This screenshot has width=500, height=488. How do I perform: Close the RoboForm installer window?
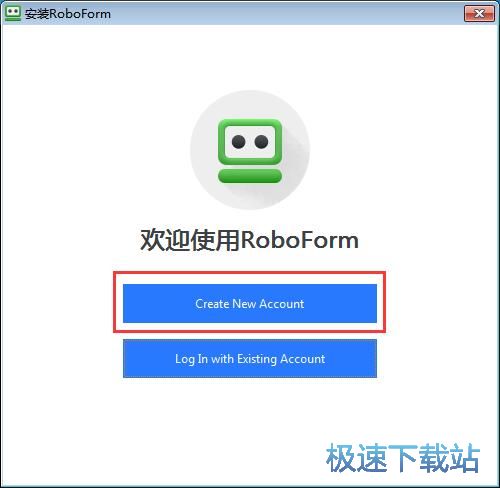point(479,14)
